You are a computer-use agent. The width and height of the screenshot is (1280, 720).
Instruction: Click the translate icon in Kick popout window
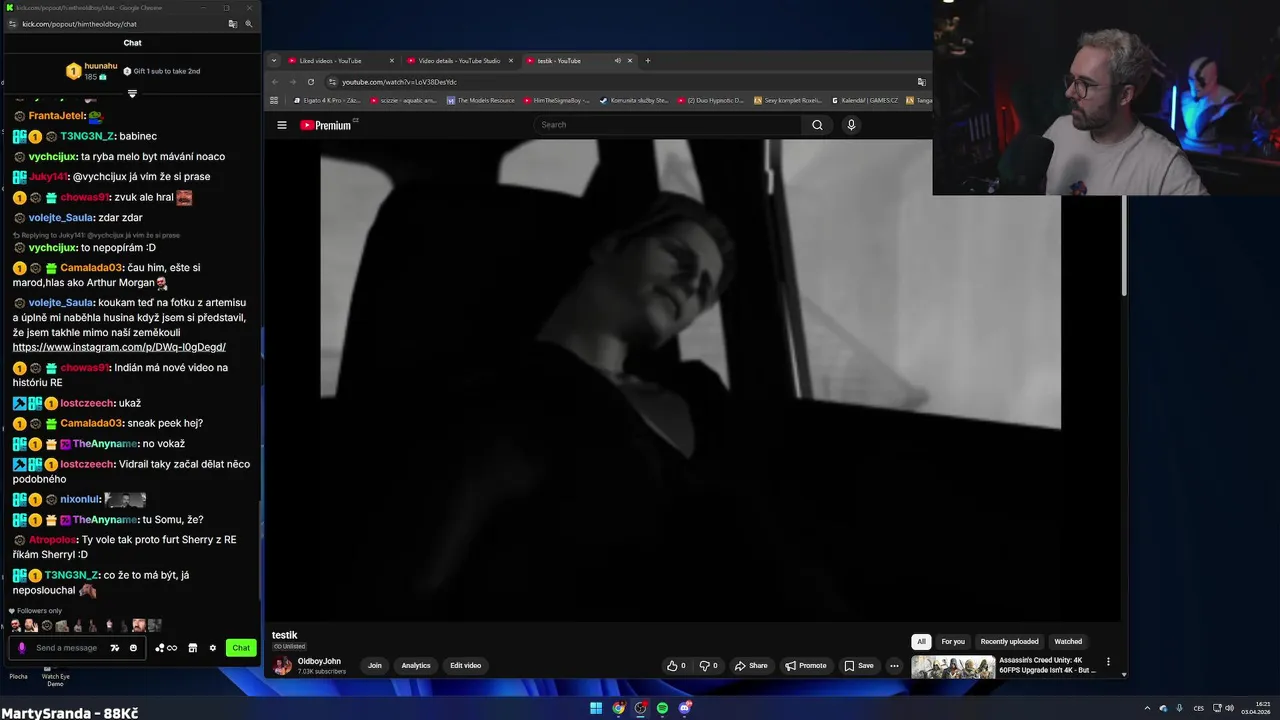click(x=233, y=24)
